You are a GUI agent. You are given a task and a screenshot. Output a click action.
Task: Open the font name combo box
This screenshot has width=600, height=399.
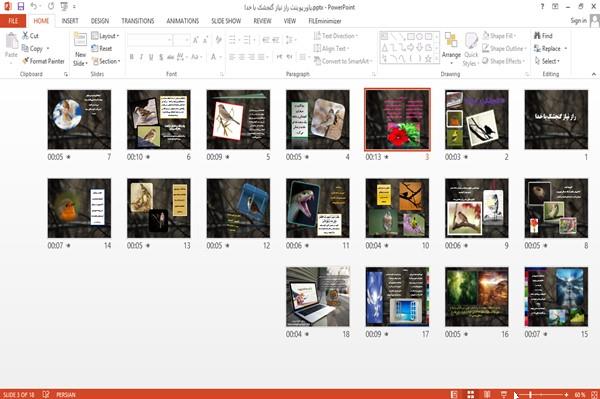coord(149,40)
